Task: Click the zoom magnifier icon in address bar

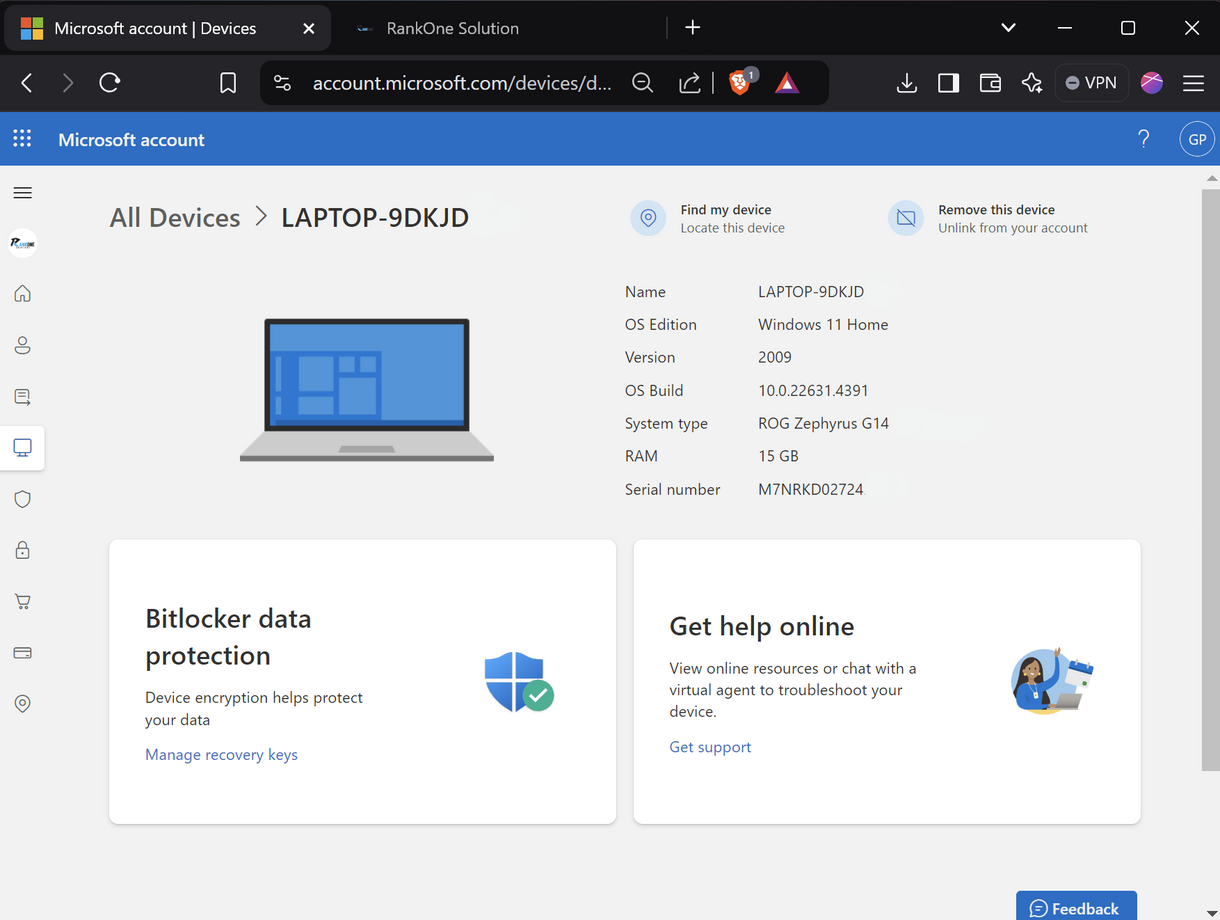Action: coord(643,83)
